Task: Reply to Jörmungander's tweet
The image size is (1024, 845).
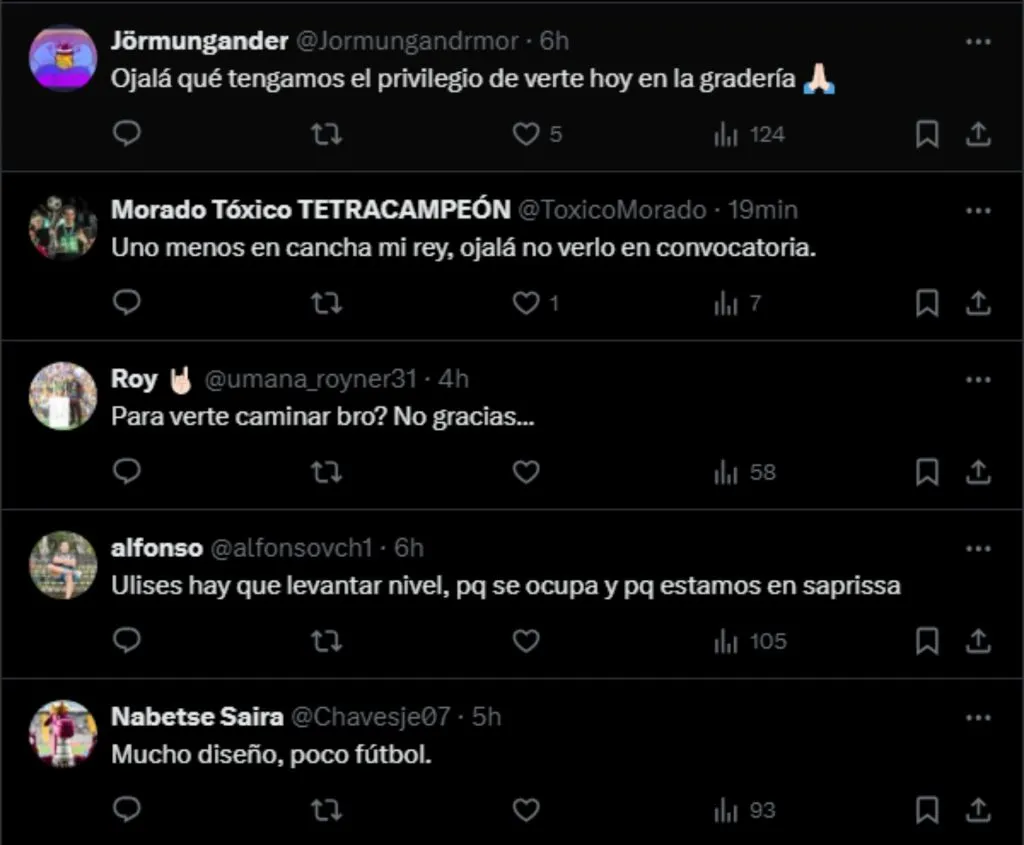Action: (126, 133)
